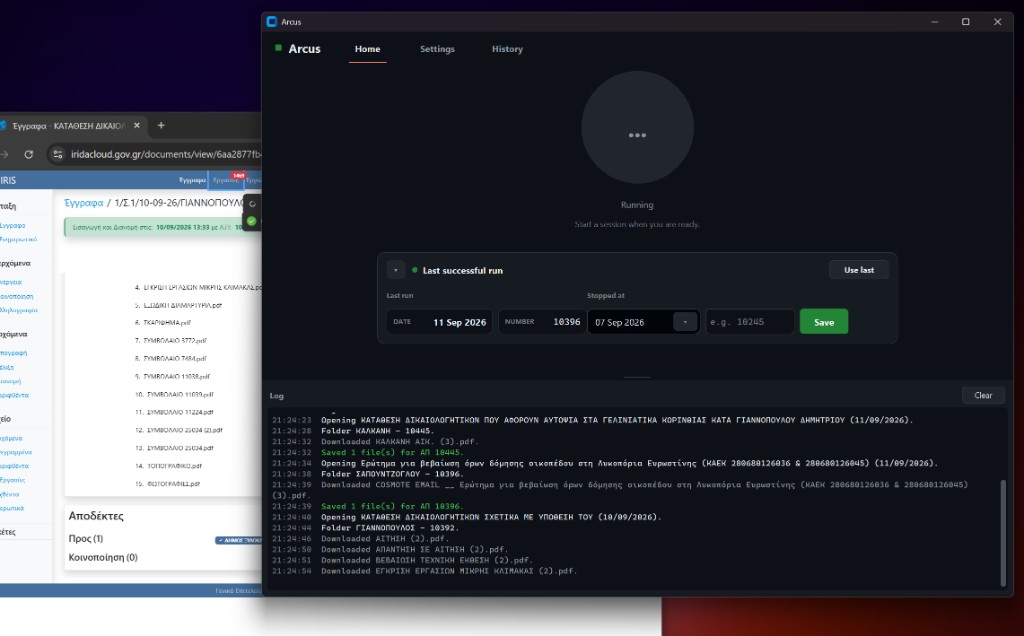Collapse the Last successful run panel
1024x636 pixels.
pyautogui.click(x=396, y=270)
